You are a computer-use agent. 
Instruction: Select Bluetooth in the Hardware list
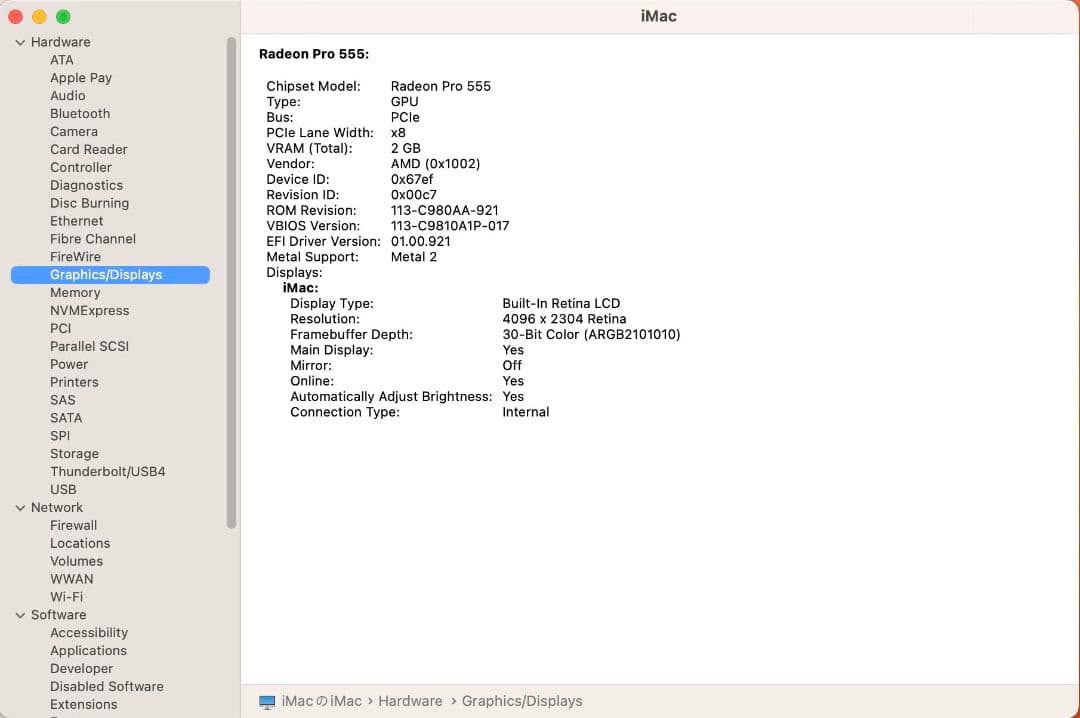[x=80, y=113]
